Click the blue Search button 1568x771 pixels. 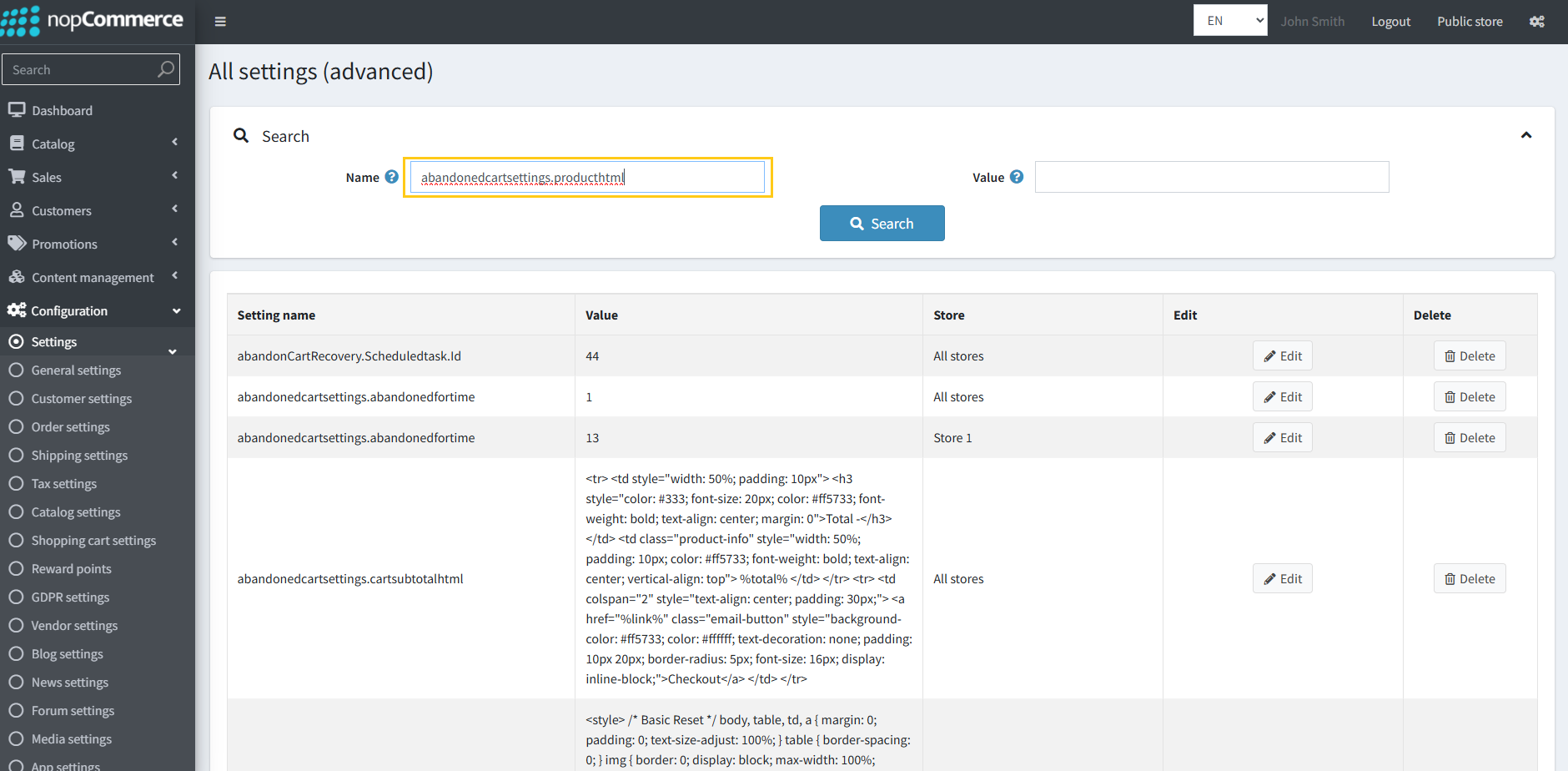(882, 224)
